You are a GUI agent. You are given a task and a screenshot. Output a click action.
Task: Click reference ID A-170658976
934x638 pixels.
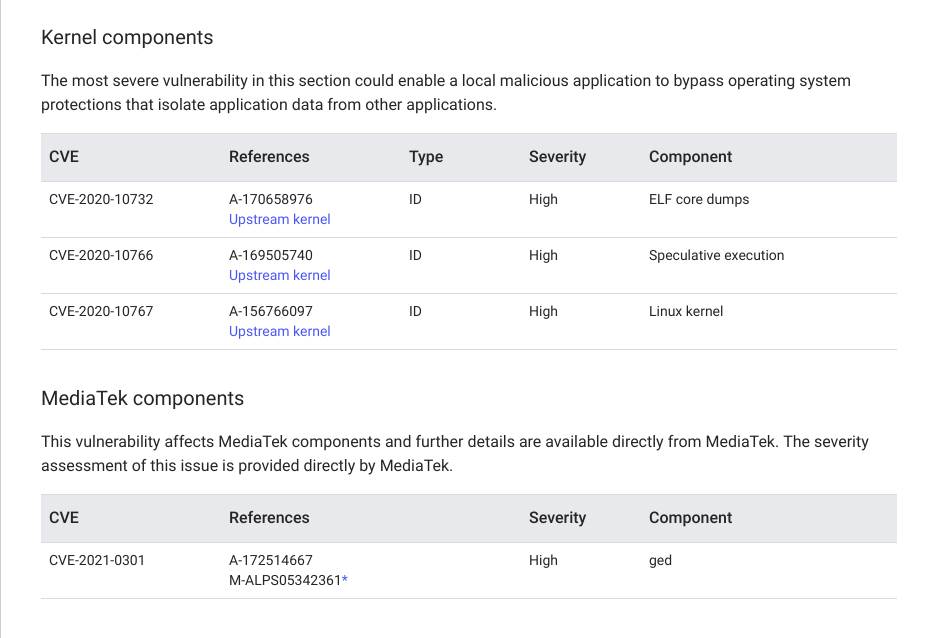pyautogui.click(x=271, y=199)
